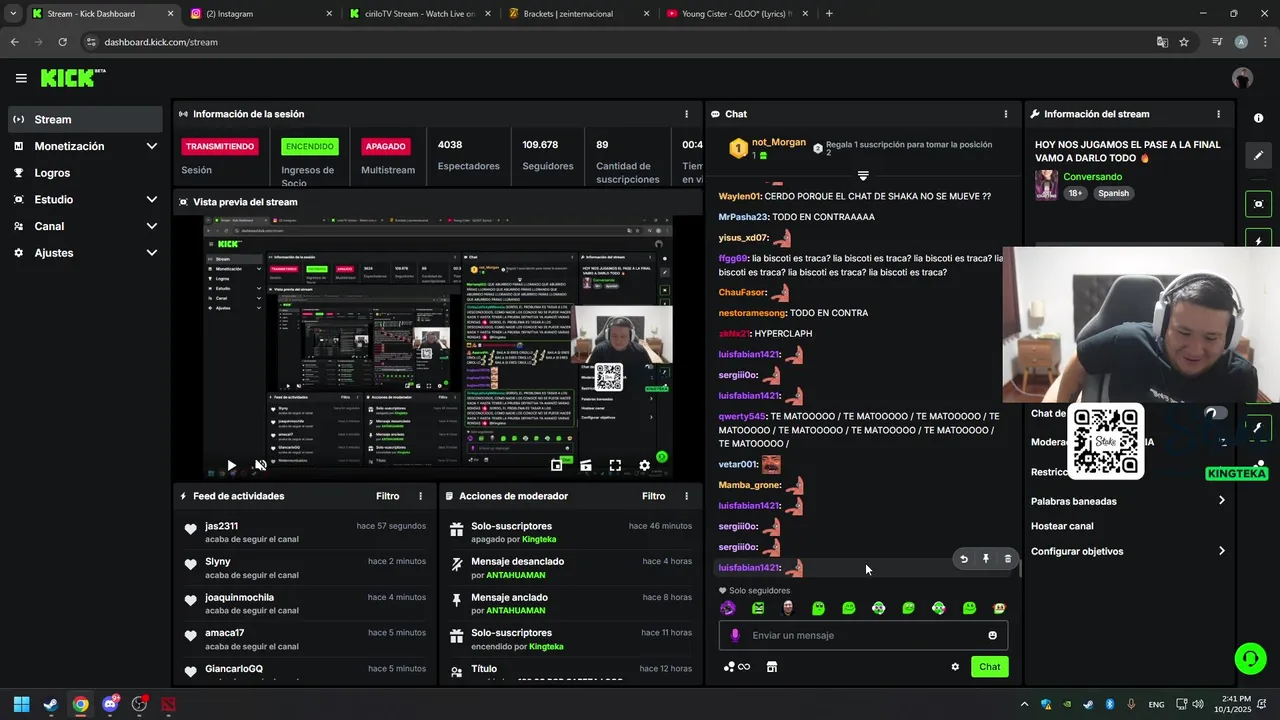
Task: Open Configurar objetivos arrow
Action: (1221, 551)
